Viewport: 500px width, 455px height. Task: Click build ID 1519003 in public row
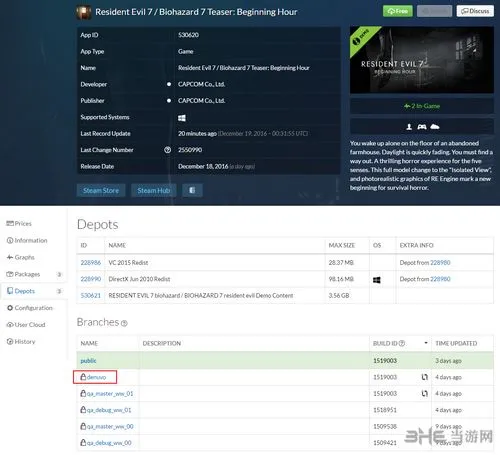[x=385, y=361]
